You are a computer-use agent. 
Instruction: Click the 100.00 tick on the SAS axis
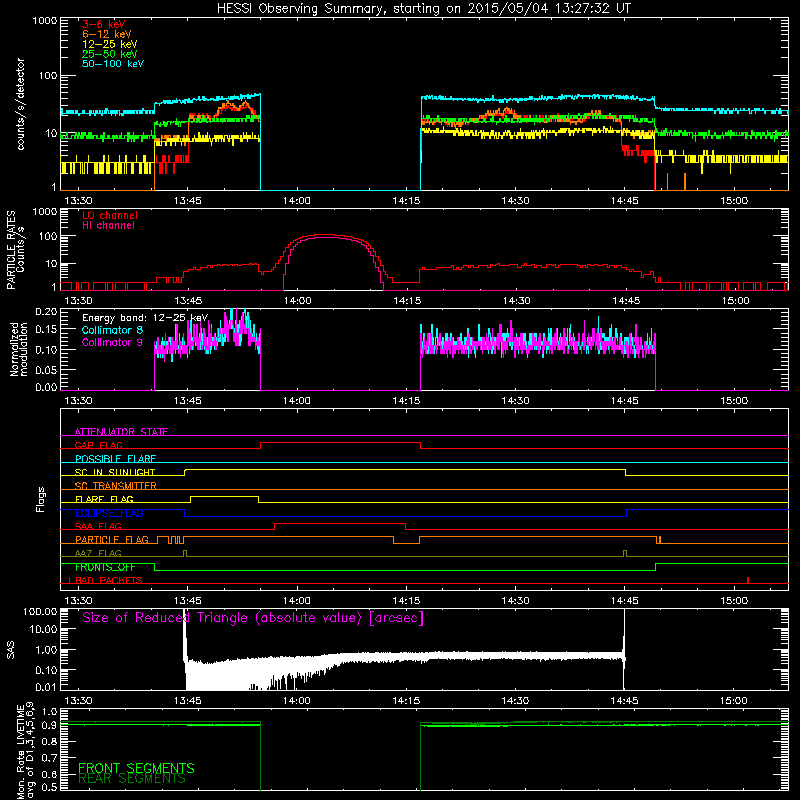(40, 611)
